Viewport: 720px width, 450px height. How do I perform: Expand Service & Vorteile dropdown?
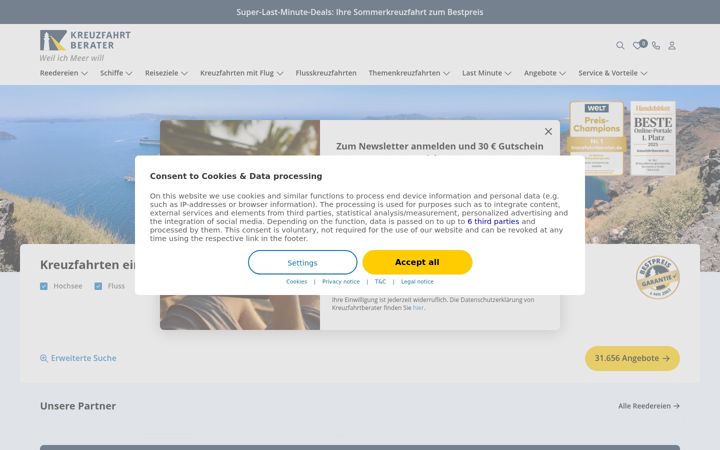click(x=613, y=73)
